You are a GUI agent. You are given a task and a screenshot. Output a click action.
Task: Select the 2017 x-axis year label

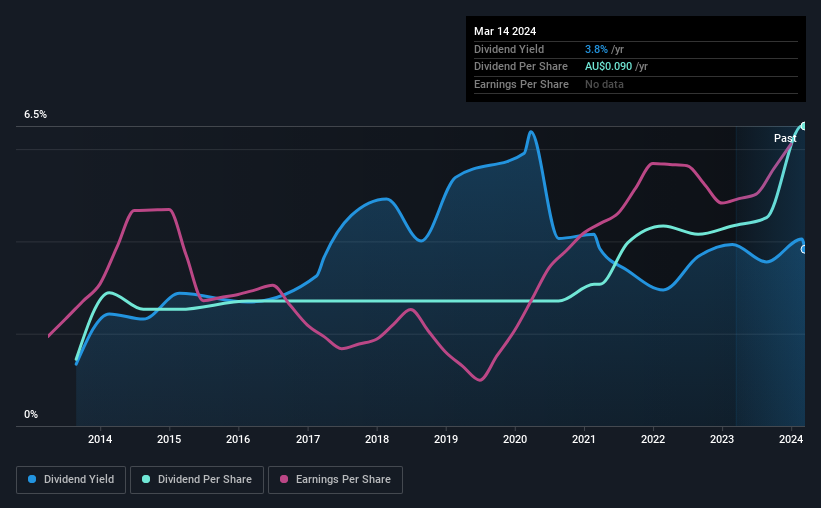pos(308,439)
